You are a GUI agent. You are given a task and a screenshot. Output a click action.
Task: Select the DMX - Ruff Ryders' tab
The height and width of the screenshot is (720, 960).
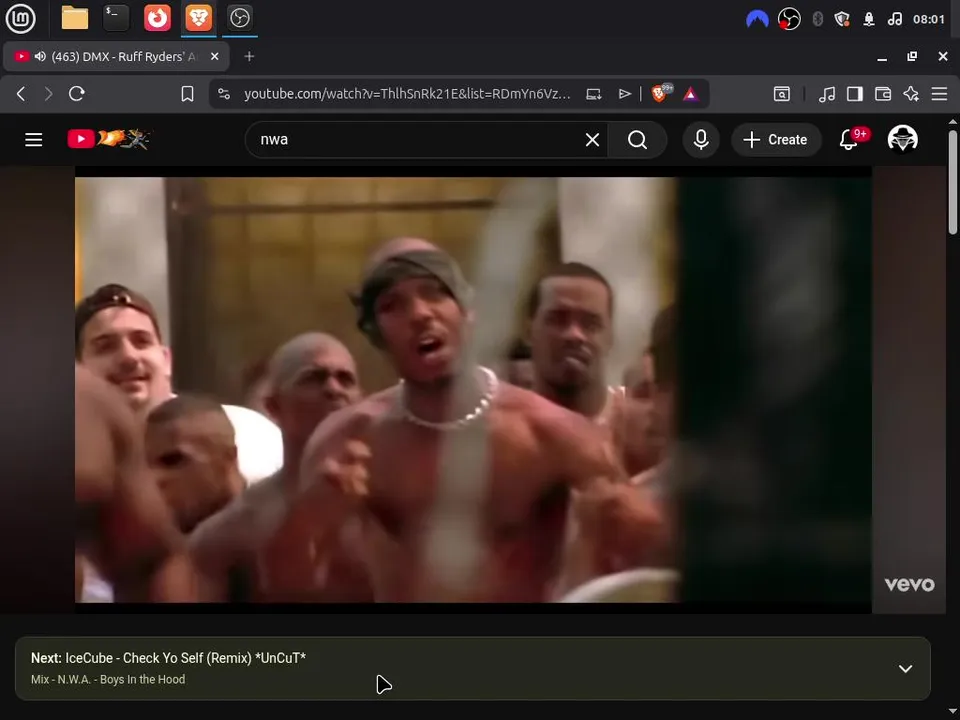click(x=116, y=56)
